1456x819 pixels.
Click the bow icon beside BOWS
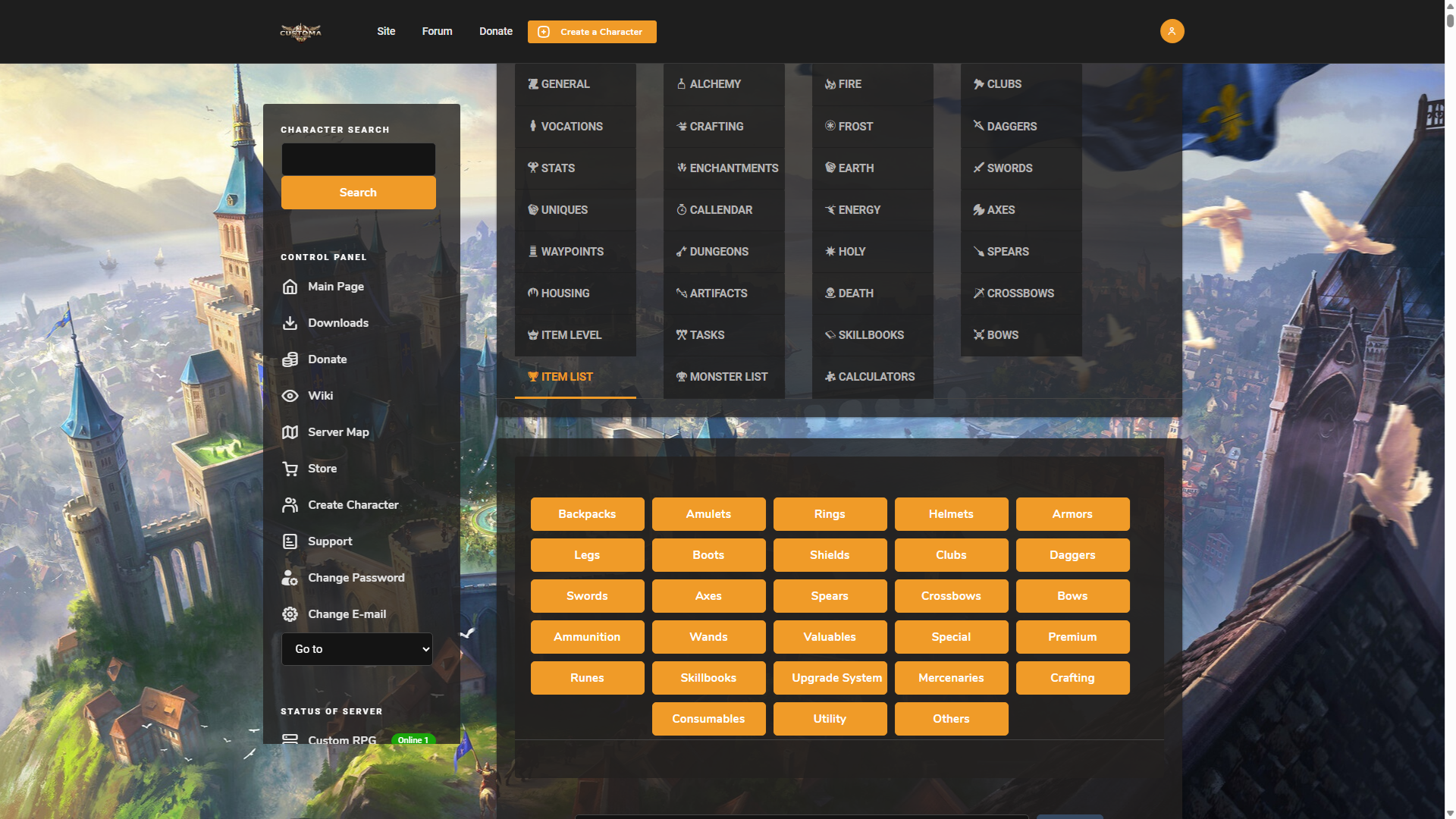click(979, 334)
